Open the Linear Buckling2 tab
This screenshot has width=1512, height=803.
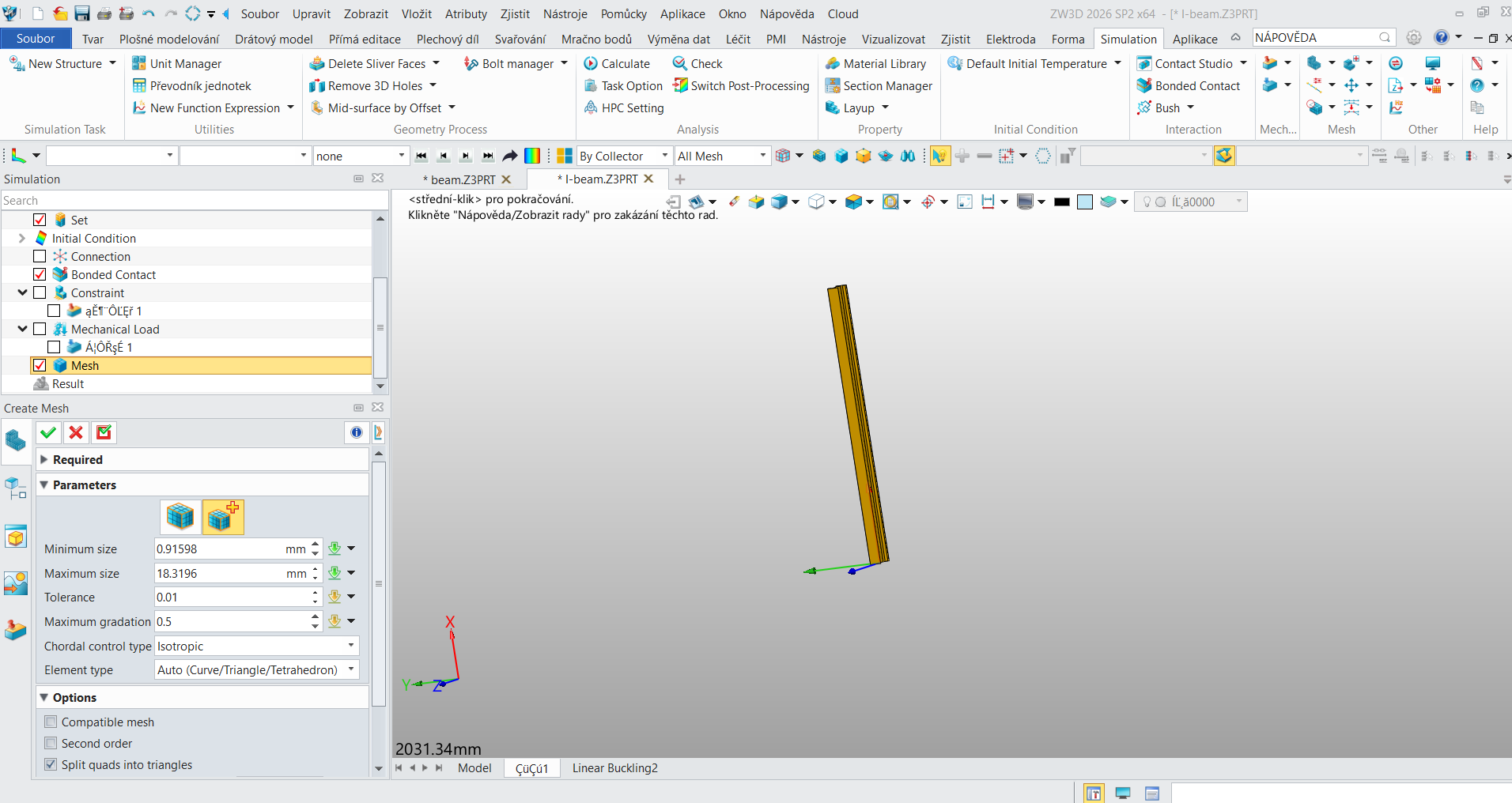coord(614,767)
